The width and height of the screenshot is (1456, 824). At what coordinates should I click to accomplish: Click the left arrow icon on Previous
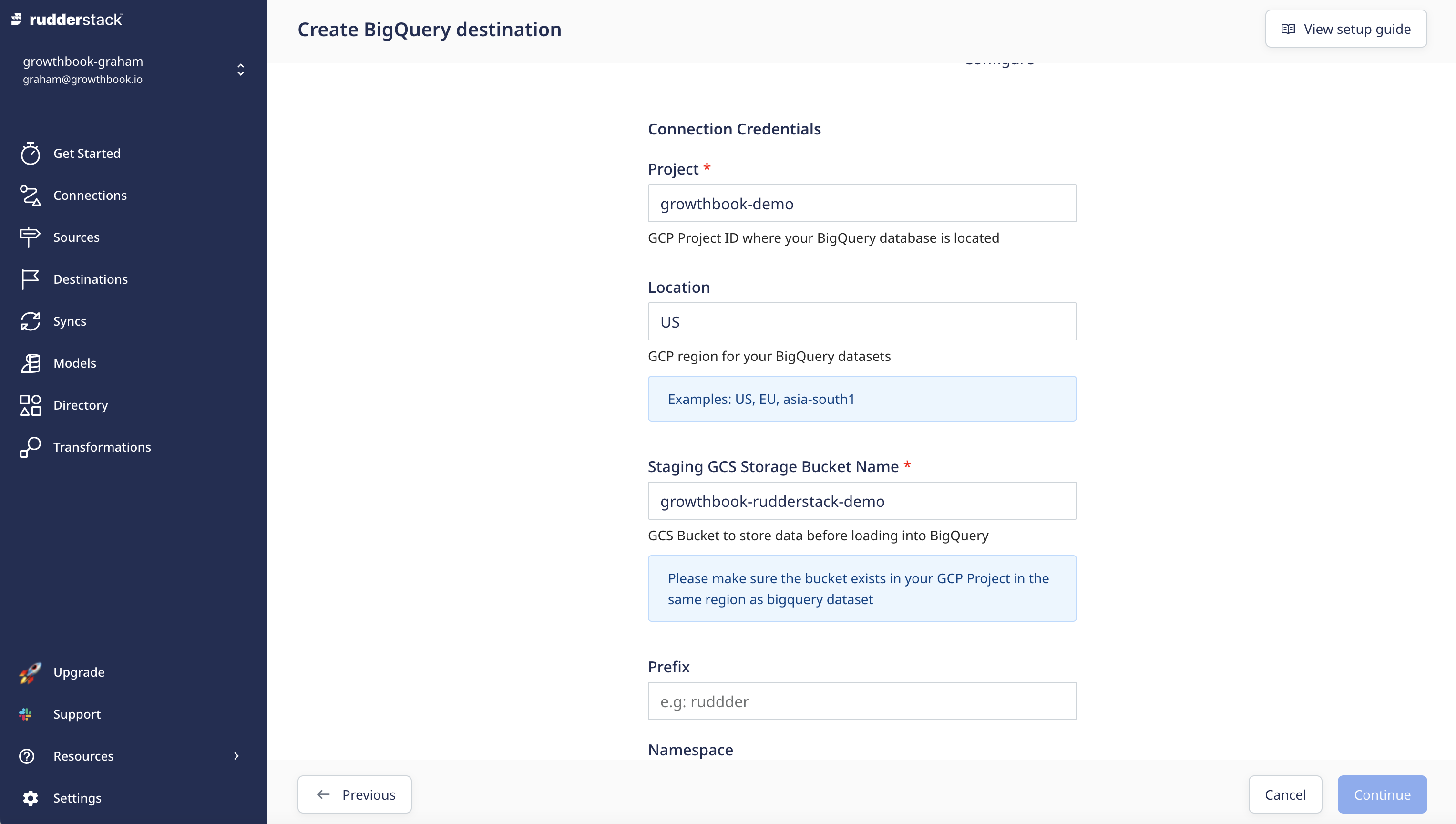324,794
